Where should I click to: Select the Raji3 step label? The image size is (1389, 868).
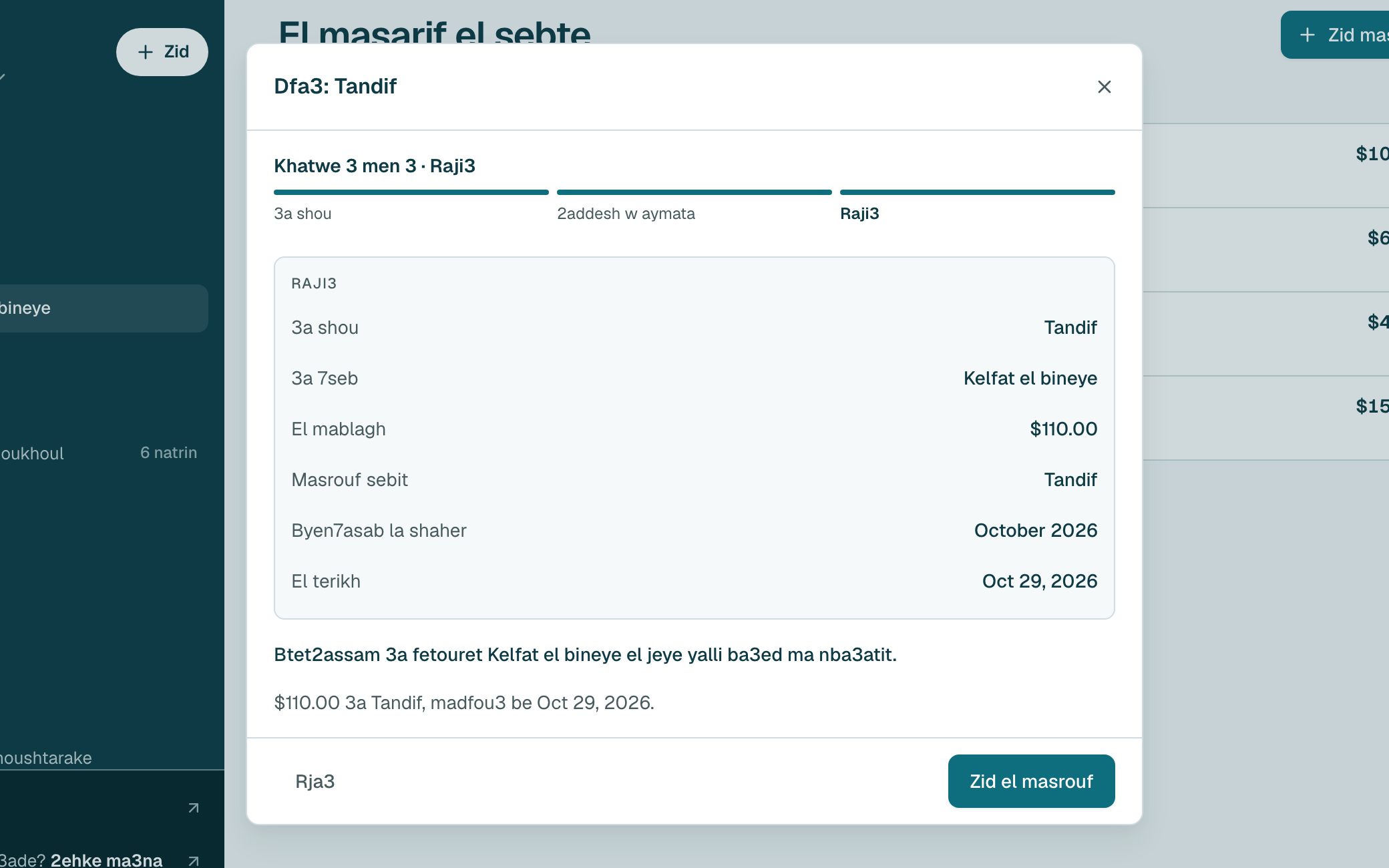(859, 214)
